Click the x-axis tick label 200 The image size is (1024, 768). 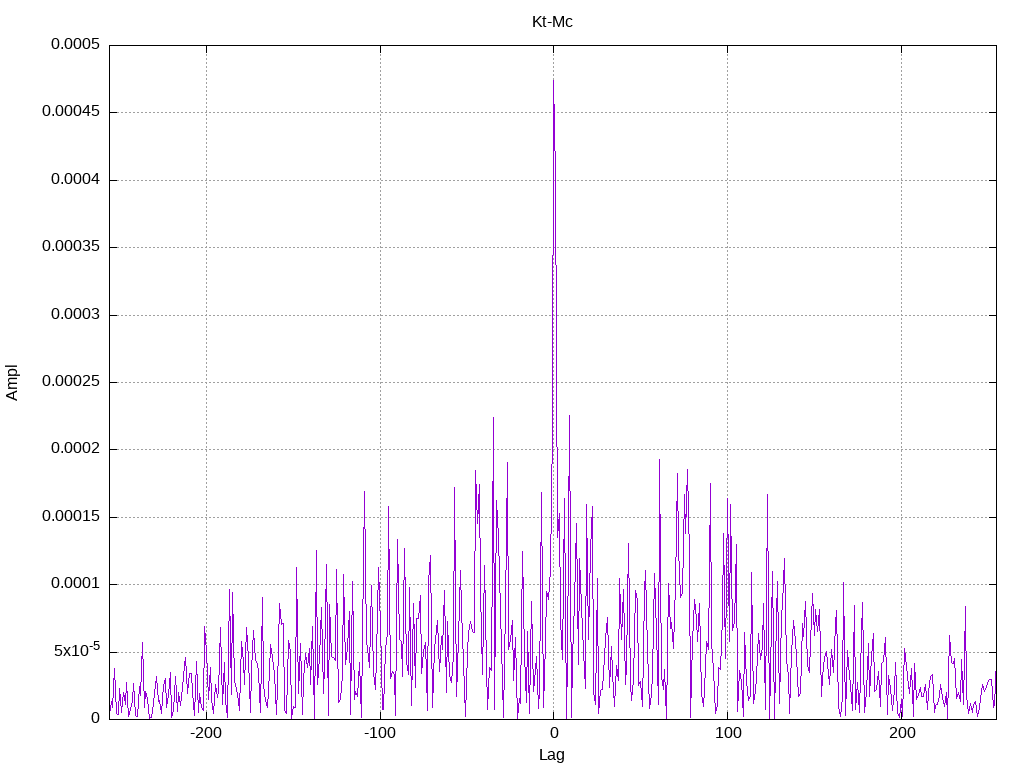[902, 733]
